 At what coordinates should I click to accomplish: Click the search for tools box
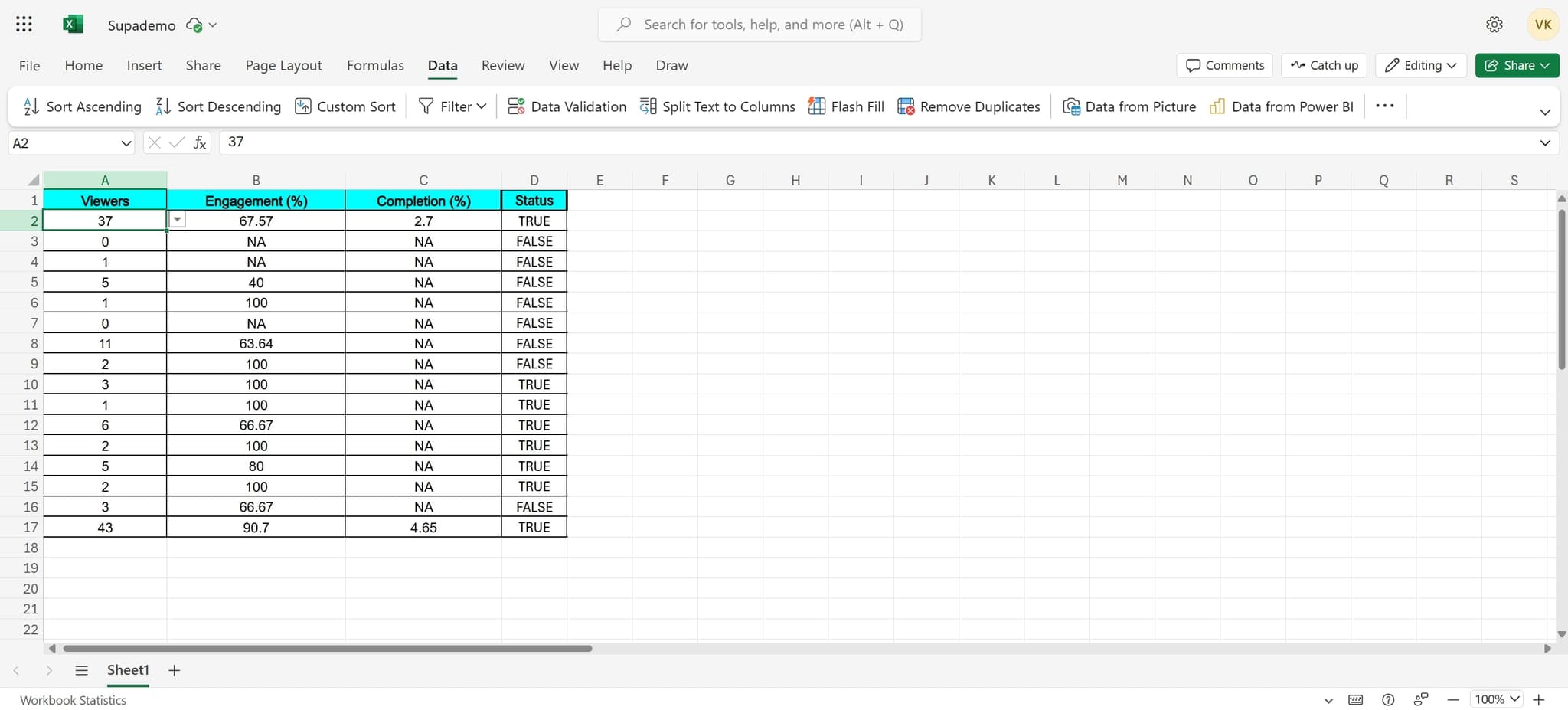pyautogui.click(x=758, y=24)
